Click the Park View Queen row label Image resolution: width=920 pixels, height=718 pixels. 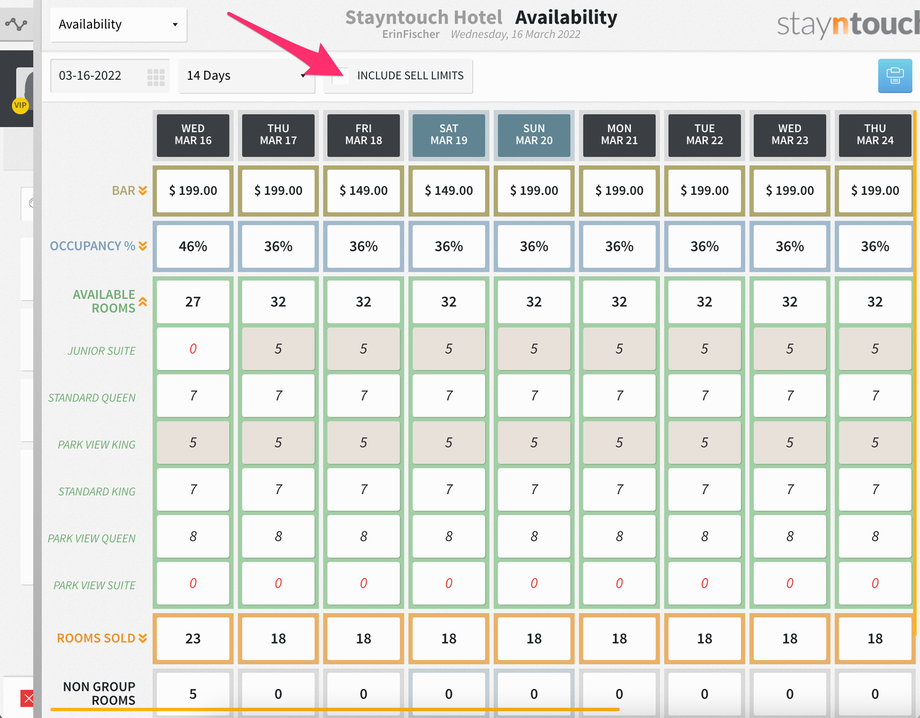[92, 538]
